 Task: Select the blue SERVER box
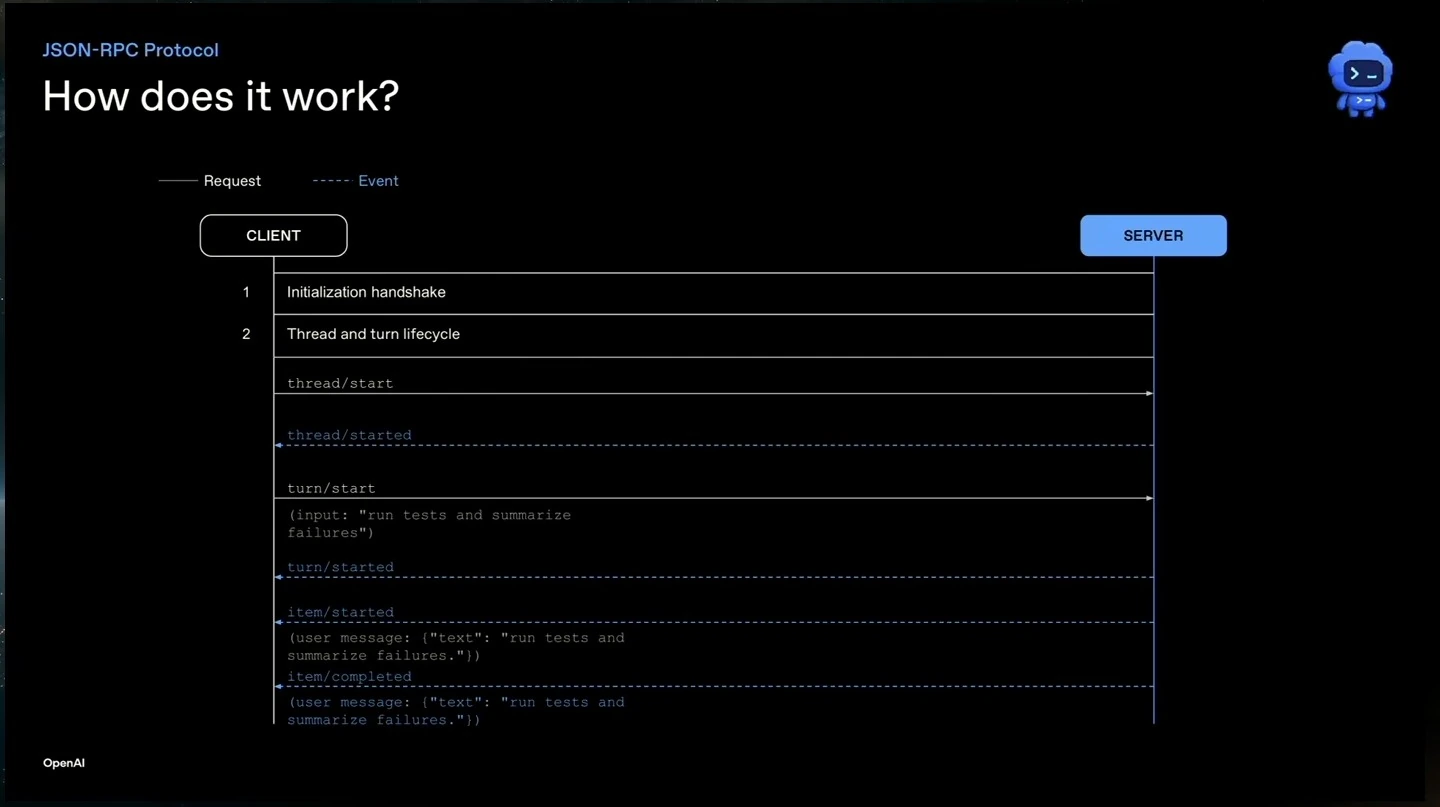tap(1153, 236)
